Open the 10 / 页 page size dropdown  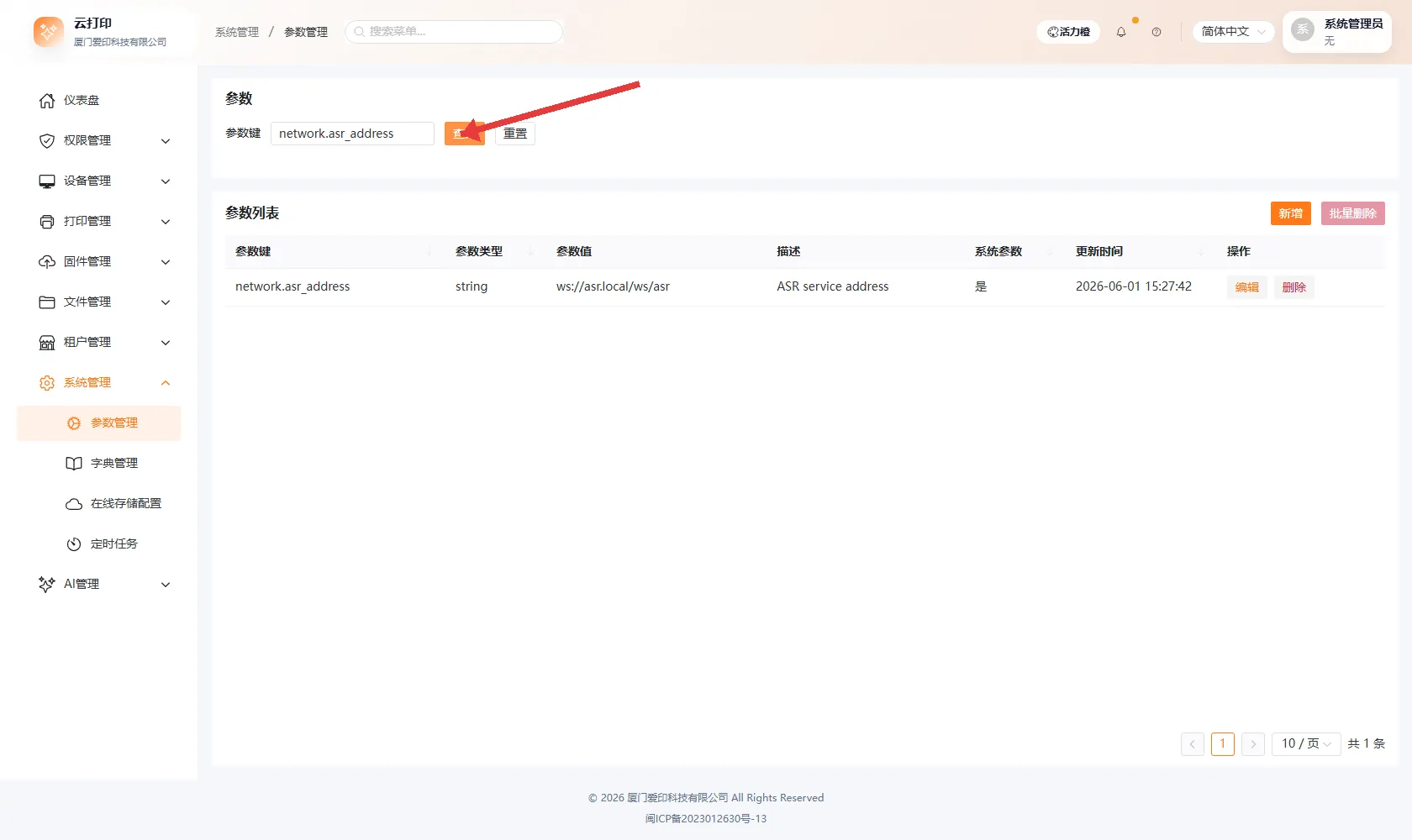[1306, 744]
